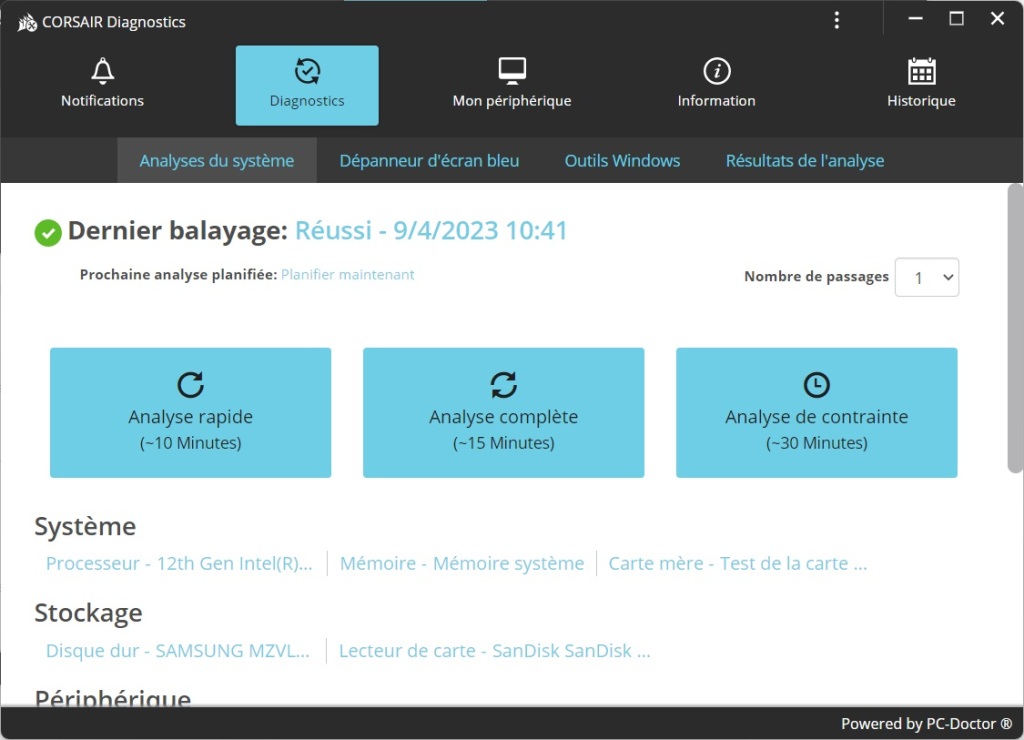View Résultats de l'analyse tab
This screenshot has height=740, width=1024.
[x=804, y=160]
